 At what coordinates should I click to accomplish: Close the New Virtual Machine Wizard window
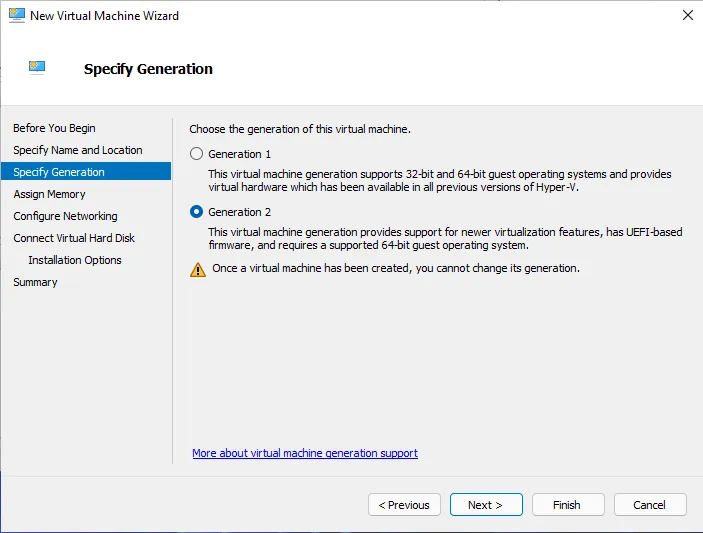coord(687,16)
